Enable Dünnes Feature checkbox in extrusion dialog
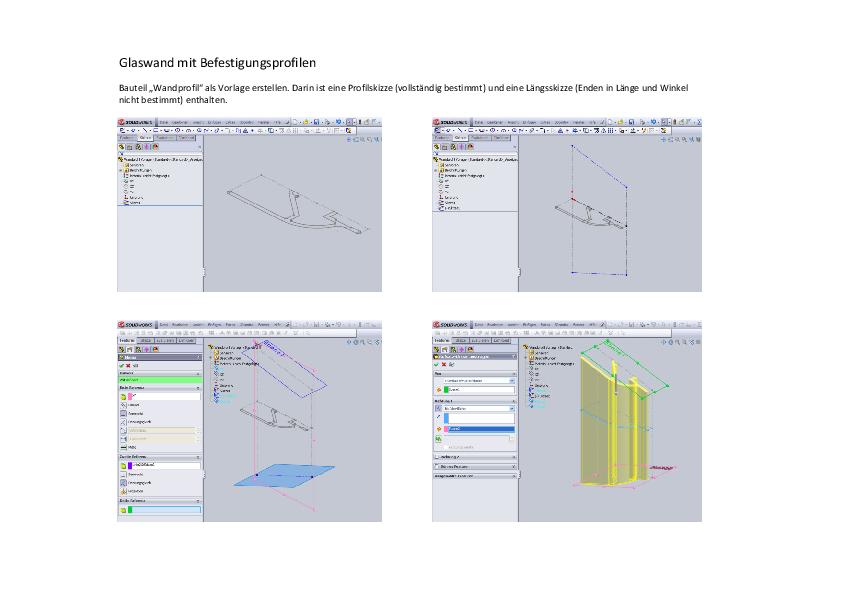 tap(437, 467)
